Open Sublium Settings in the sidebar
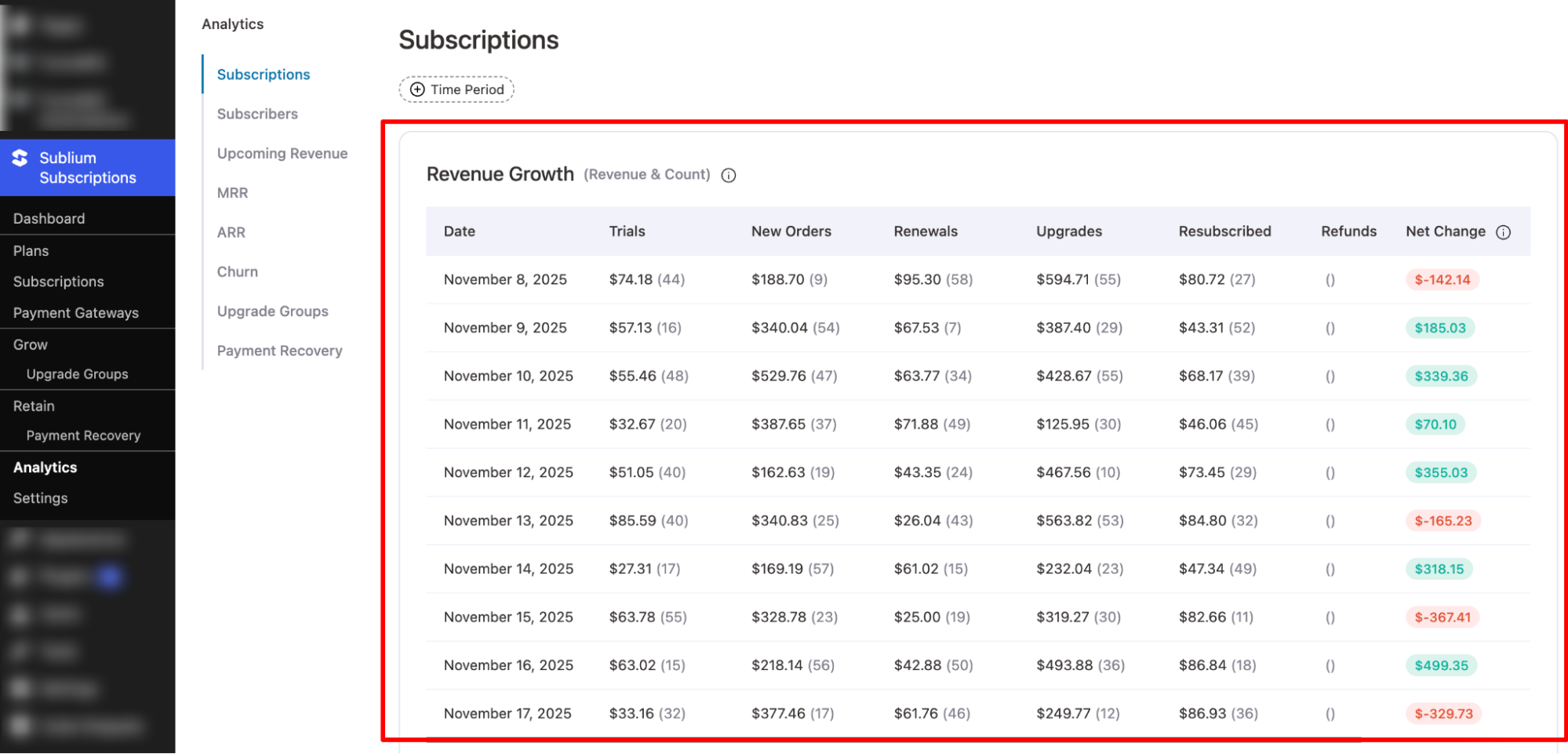Image resolution: width=1568 pixels, height=754 pixels. tap(39, 497)
